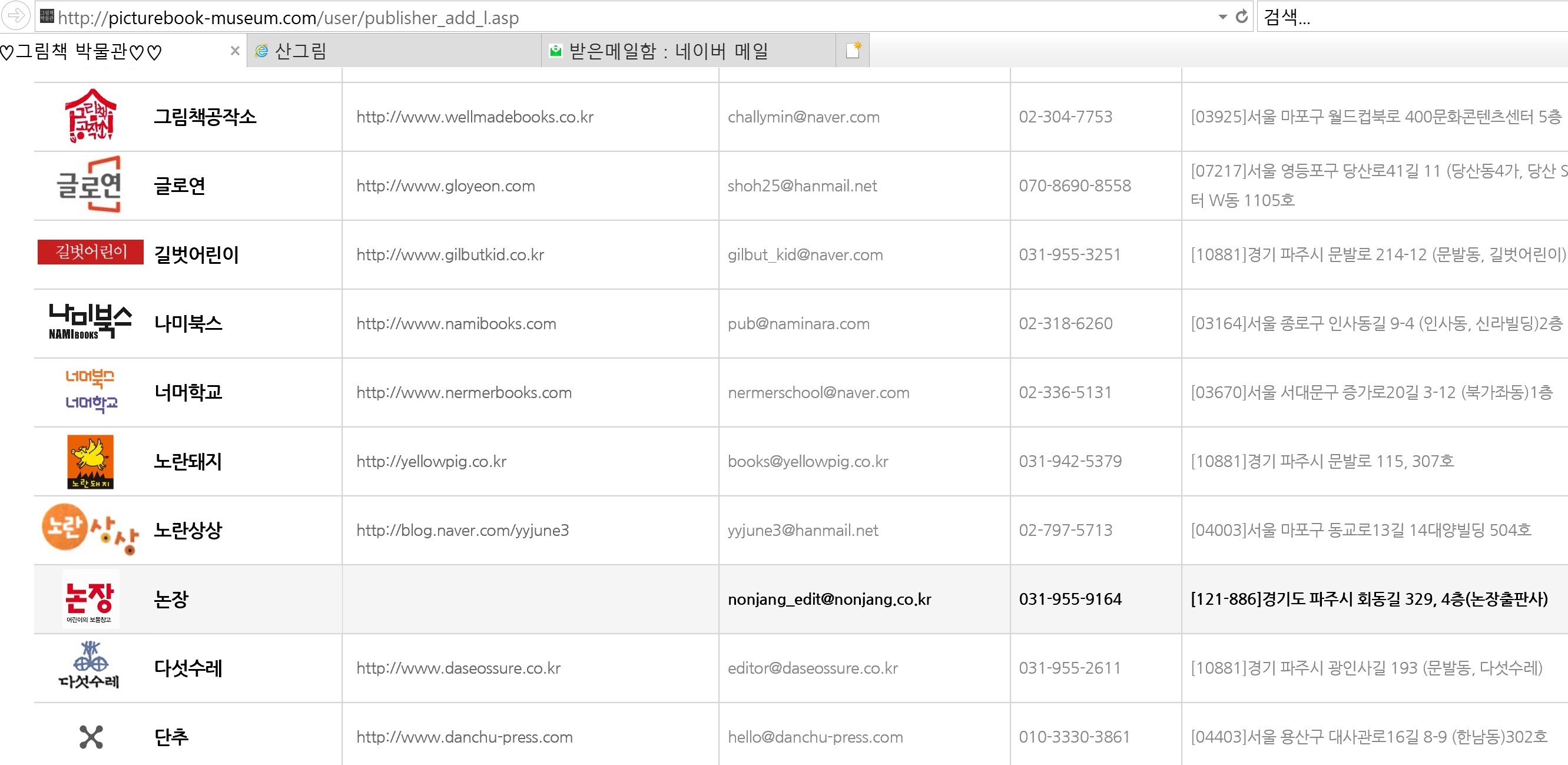Viewport: 1568px width, 765px height.
Task: Switch to the 받은메일함 네이버 메일 tab
Action: 688,51
